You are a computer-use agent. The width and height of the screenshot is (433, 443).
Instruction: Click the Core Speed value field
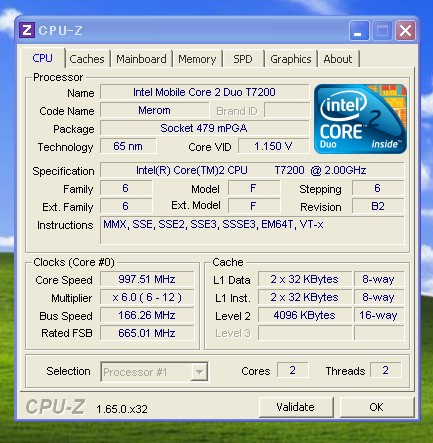pos(147,279)
